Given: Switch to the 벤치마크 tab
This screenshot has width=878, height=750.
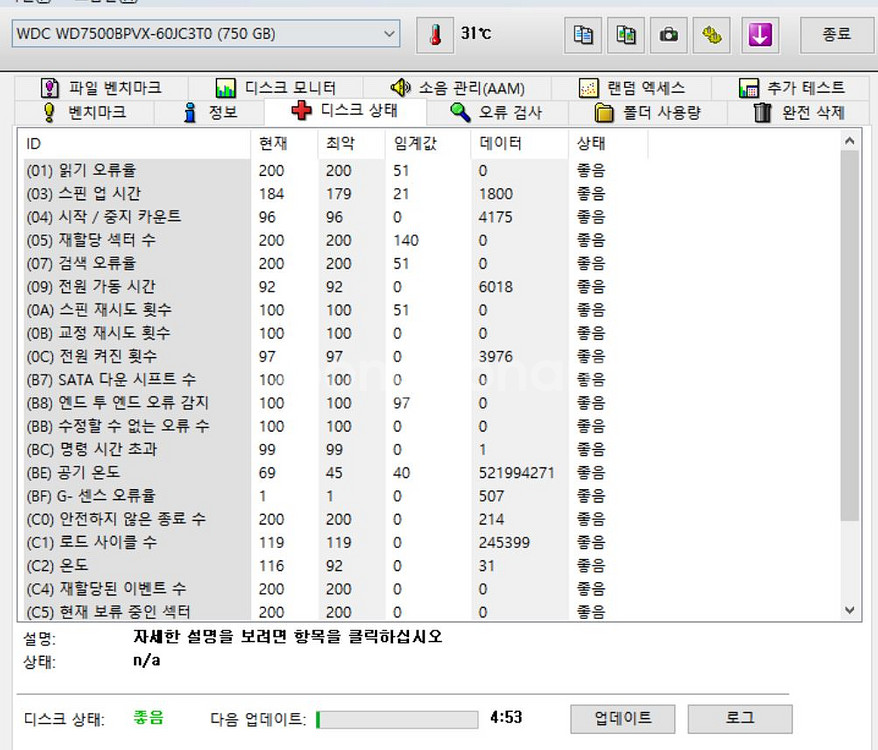Looking at the screenshot, I should click(x=85, y=112).
